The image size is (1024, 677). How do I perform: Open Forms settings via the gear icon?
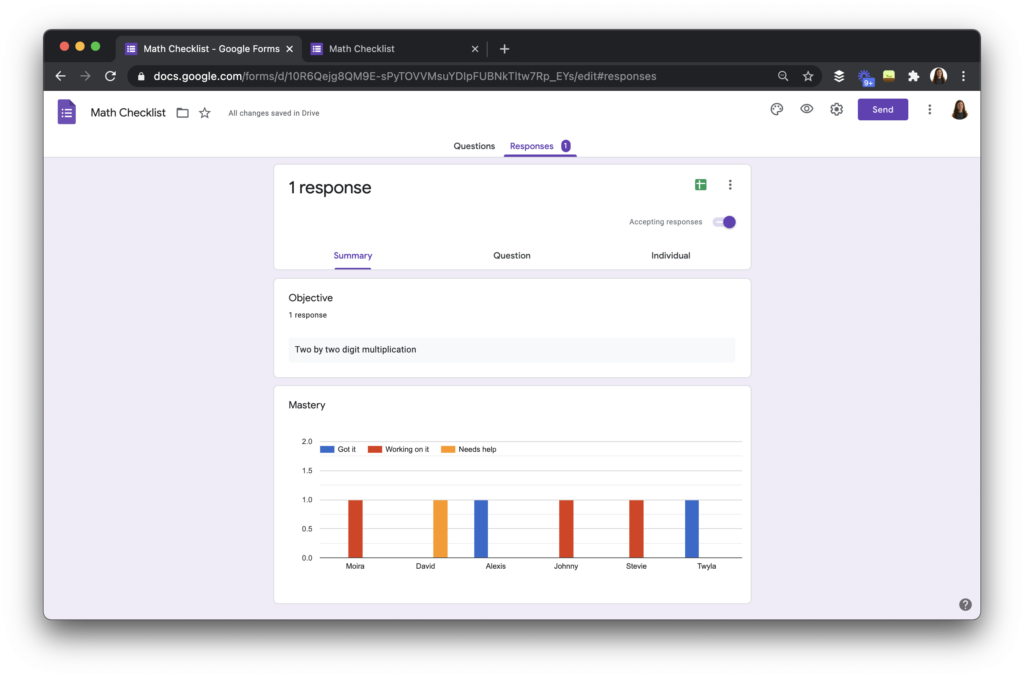(x=836, y=109)
